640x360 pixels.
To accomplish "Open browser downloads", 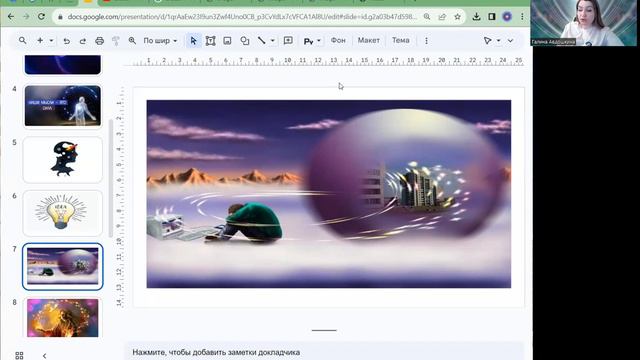I will point(476,17).
